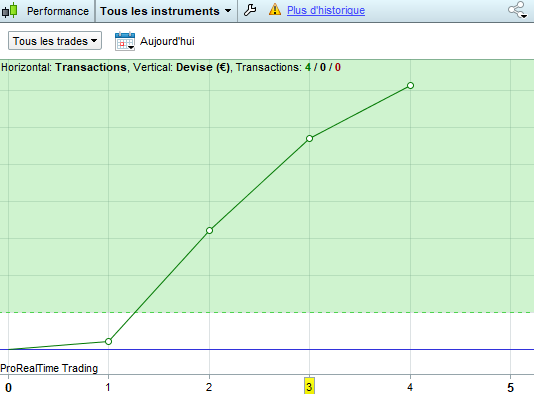Open the share icon menu
Image resolution: width=534 pixels, height=394 pixels.
[518, 10]
